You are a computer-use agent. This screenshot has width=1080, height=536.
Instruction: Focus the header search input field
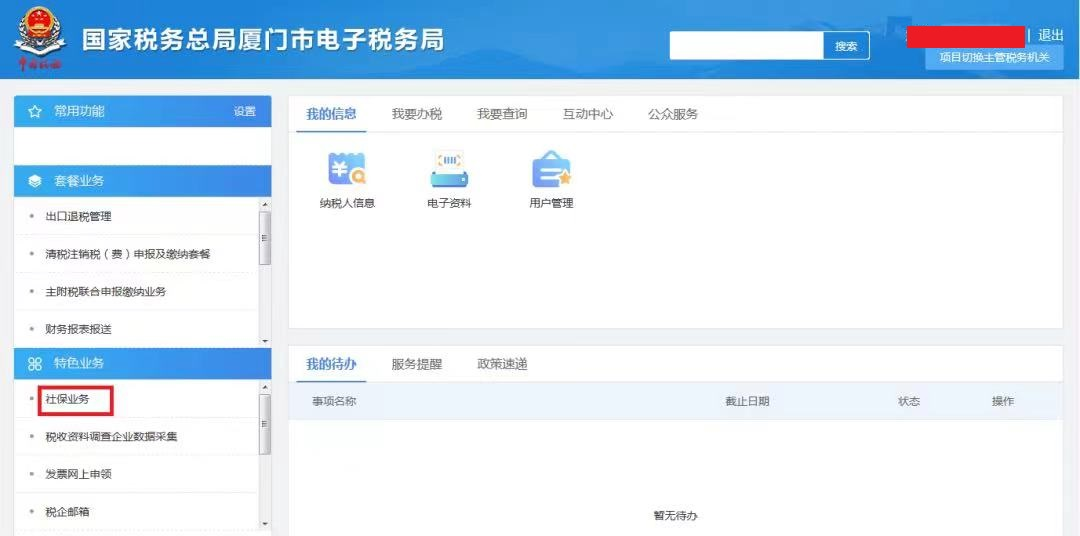tap(747, 45)
